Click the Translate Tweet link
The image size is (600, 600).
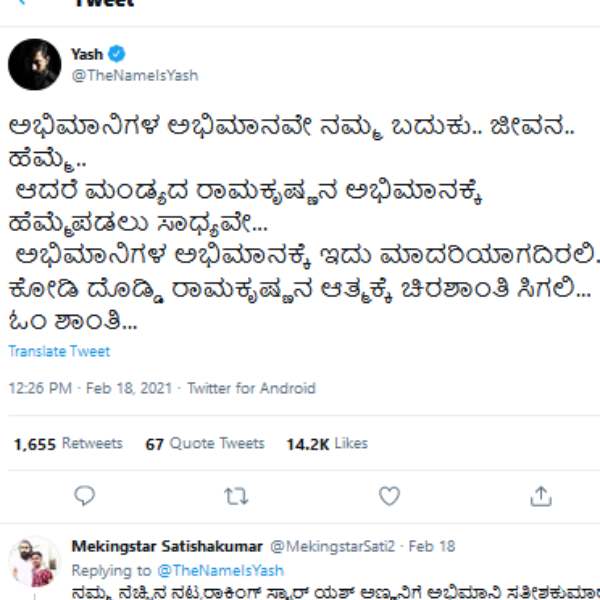[59, 351]
